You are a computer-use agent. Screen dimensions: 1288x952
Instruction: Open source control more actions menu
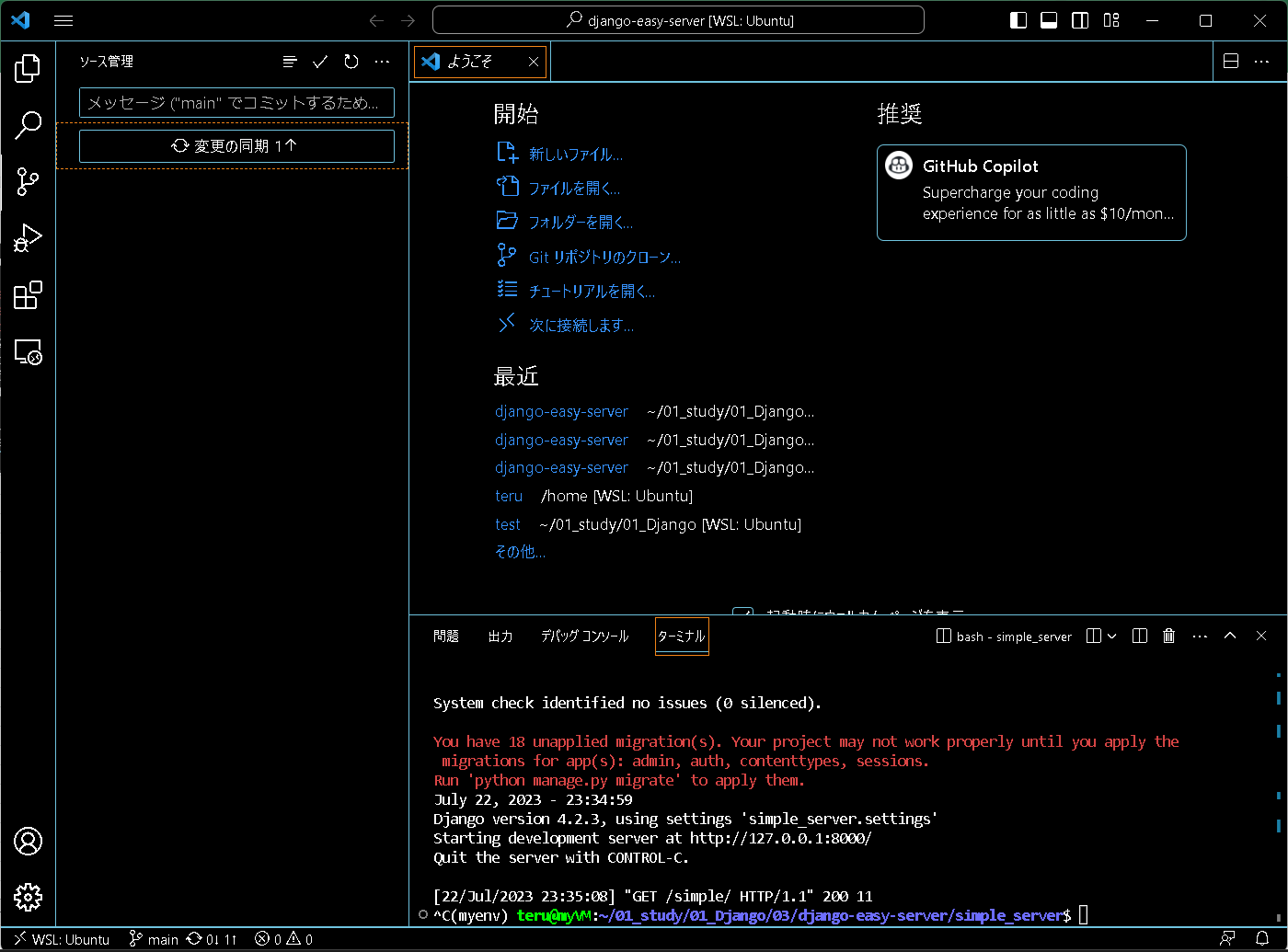click(x=382, y=62)
